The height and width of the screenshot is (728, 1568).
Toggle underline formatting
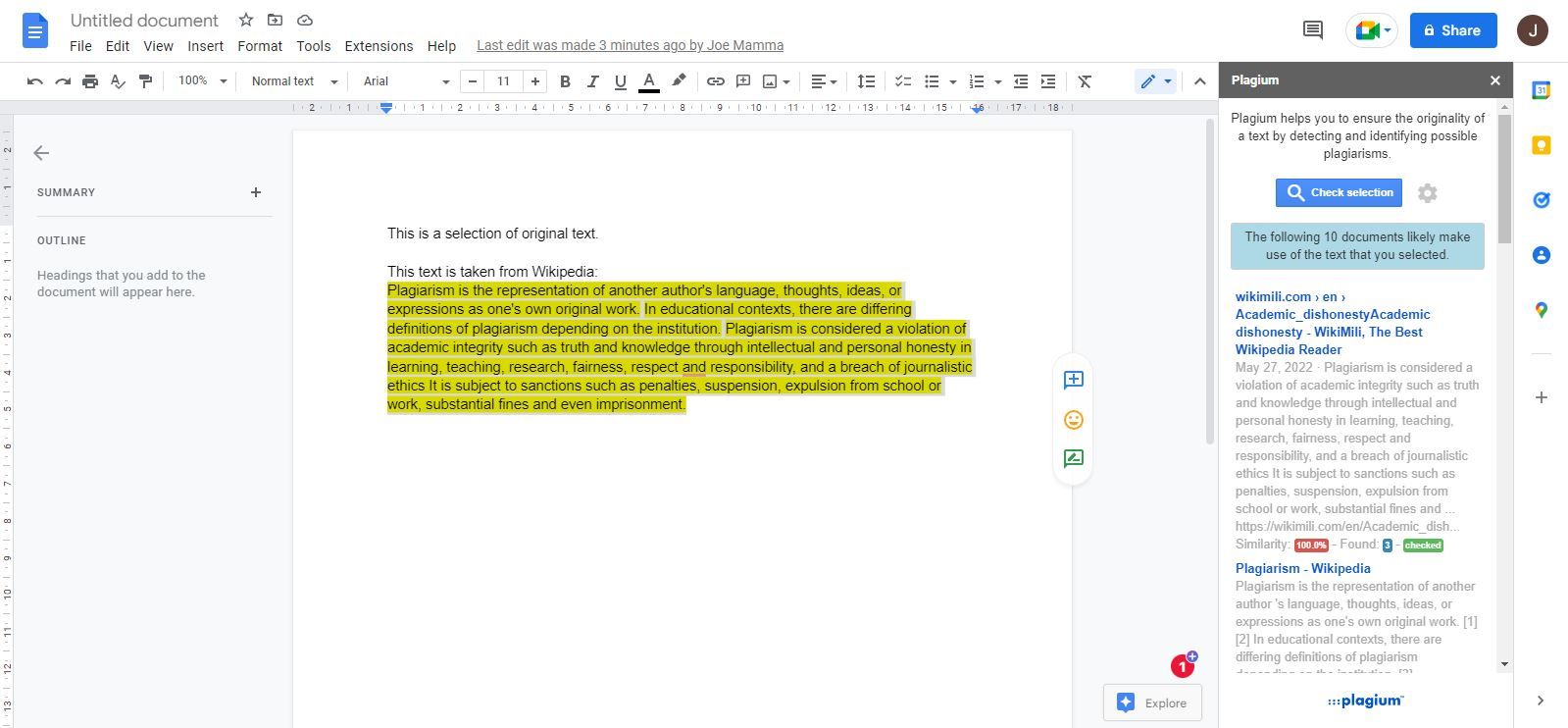(620, 81)
